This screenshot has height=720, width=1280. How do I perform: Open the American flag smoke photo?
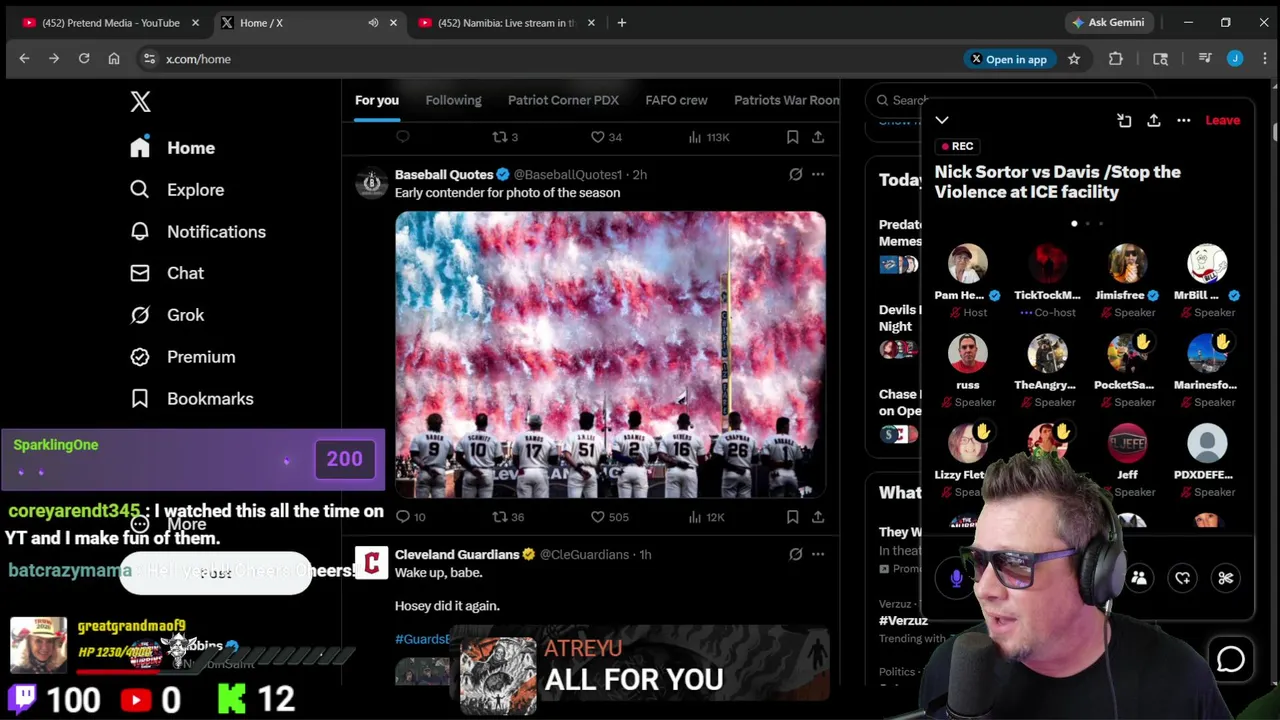[x=610, y=354]
